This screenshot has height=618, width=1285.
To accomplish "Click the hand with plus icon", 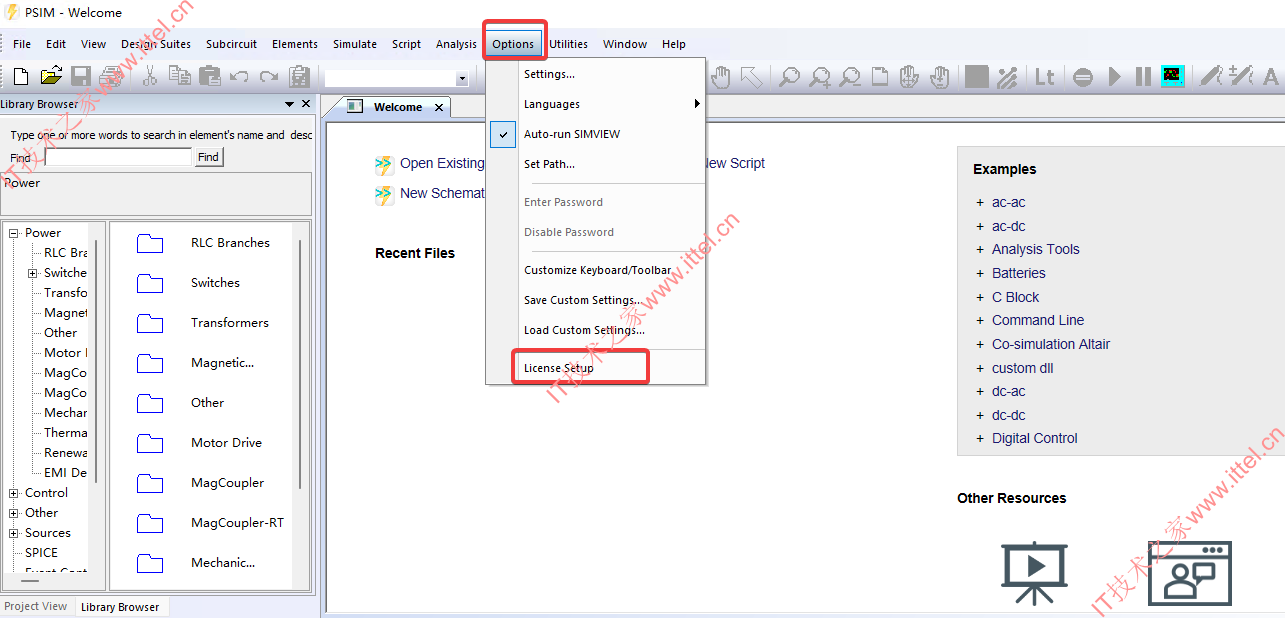I will point(939,76).
